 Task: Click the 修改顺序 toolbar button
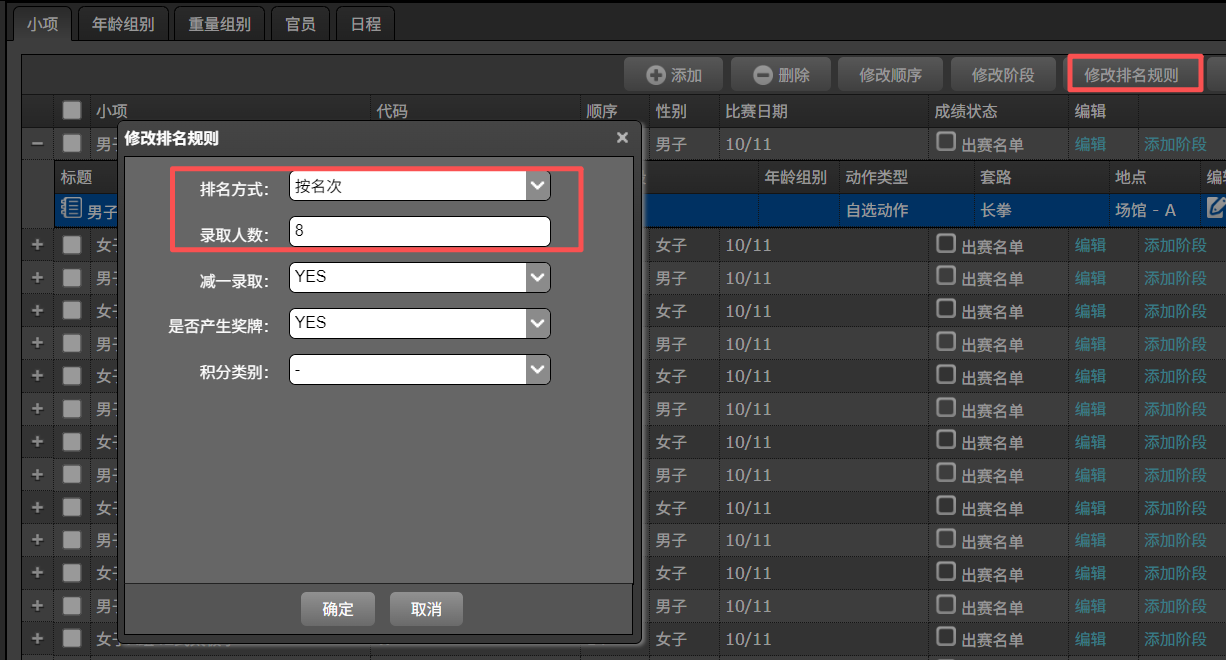click(890, 75)
